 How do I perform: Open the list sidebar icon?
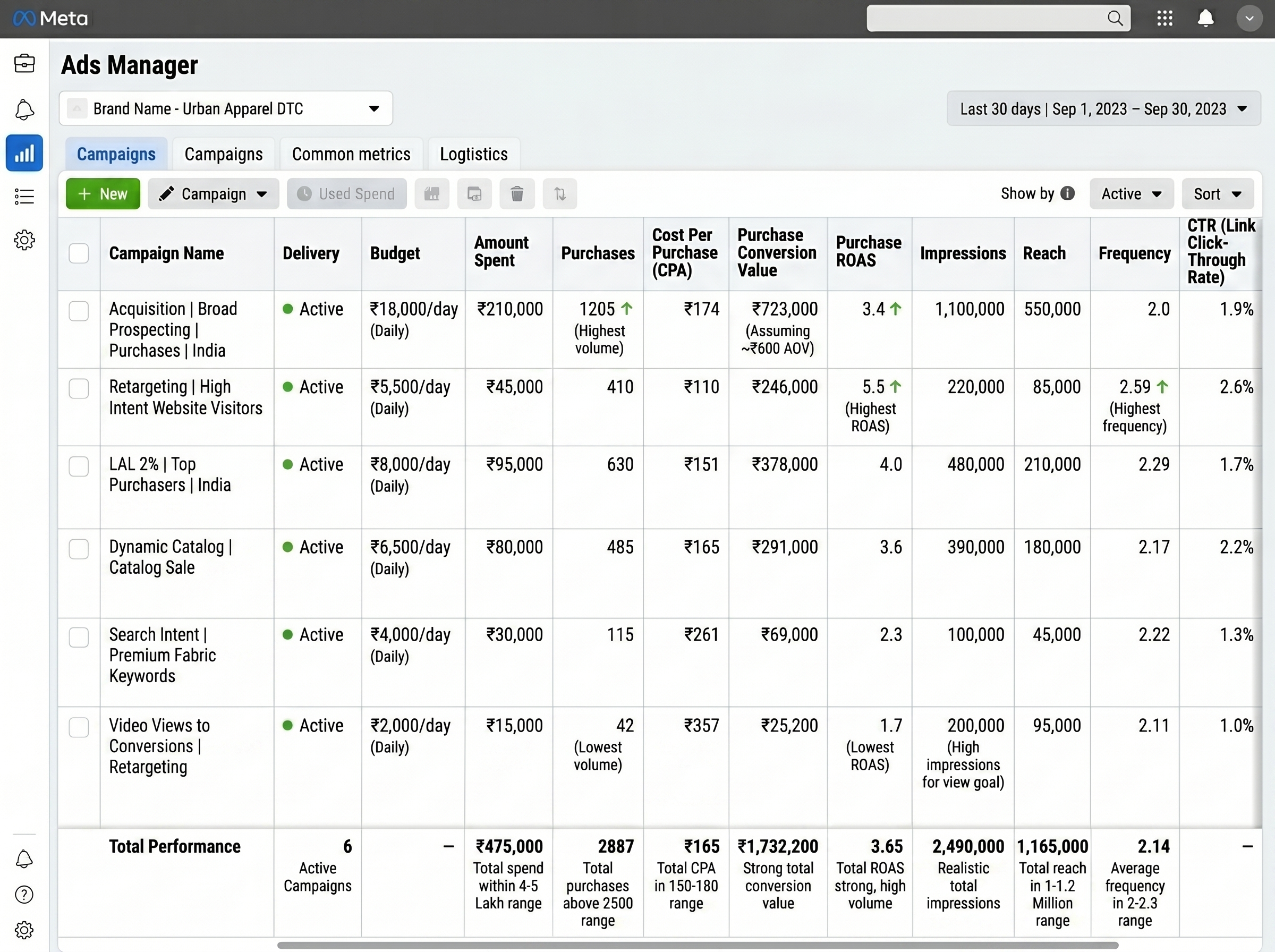(x=24, y=197)
